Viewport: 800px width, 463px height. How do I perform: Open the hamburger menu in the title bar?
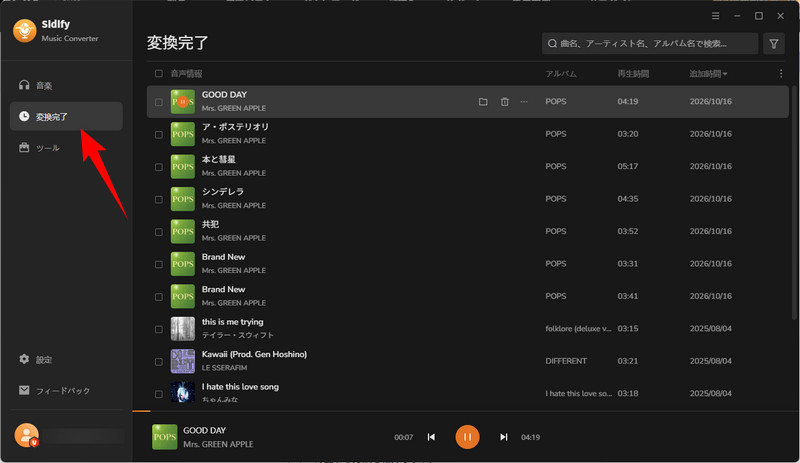click(x=716, y=16)
